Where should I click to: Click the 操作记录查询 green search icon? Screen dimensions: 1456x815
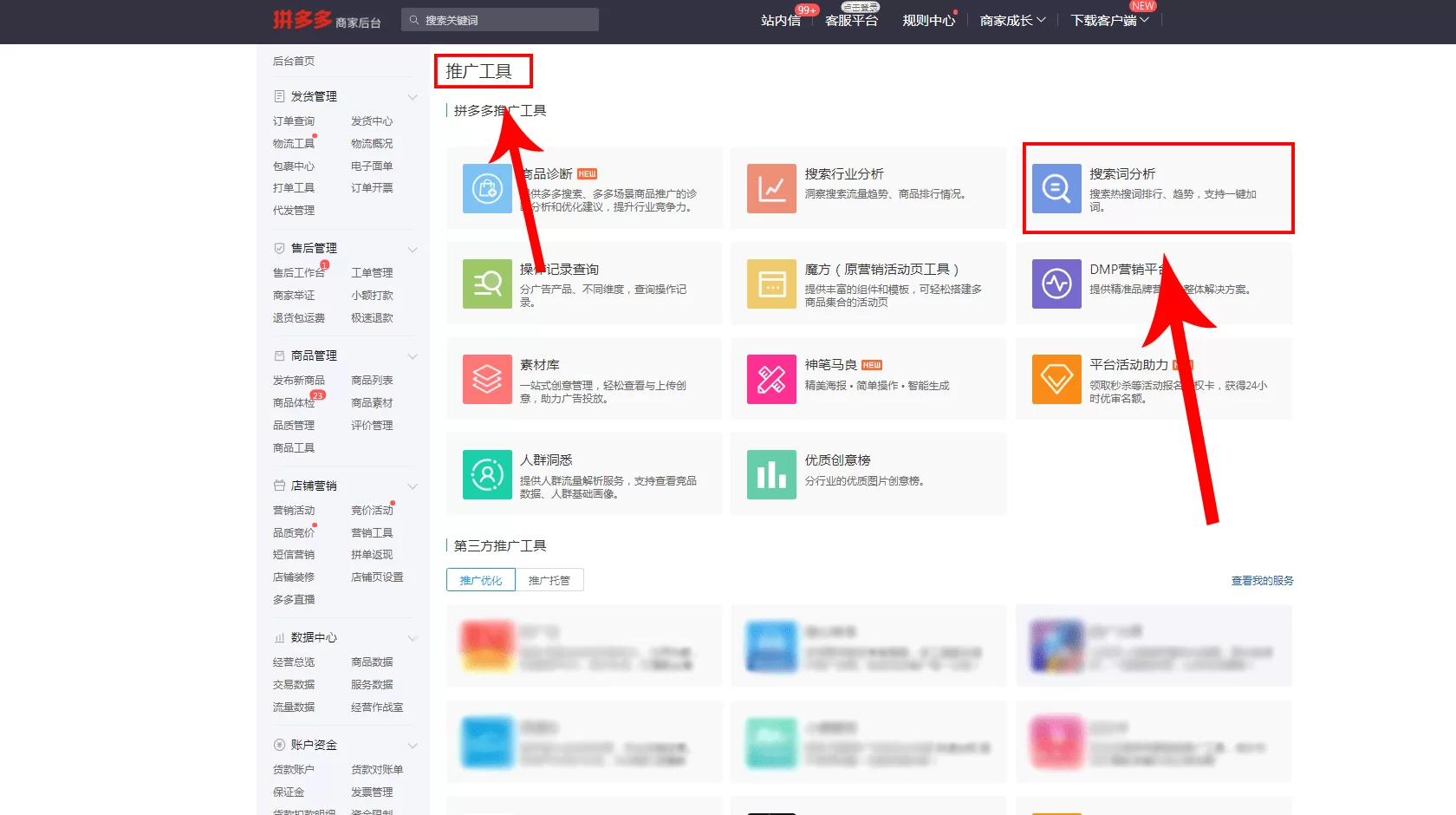[487, 284]
